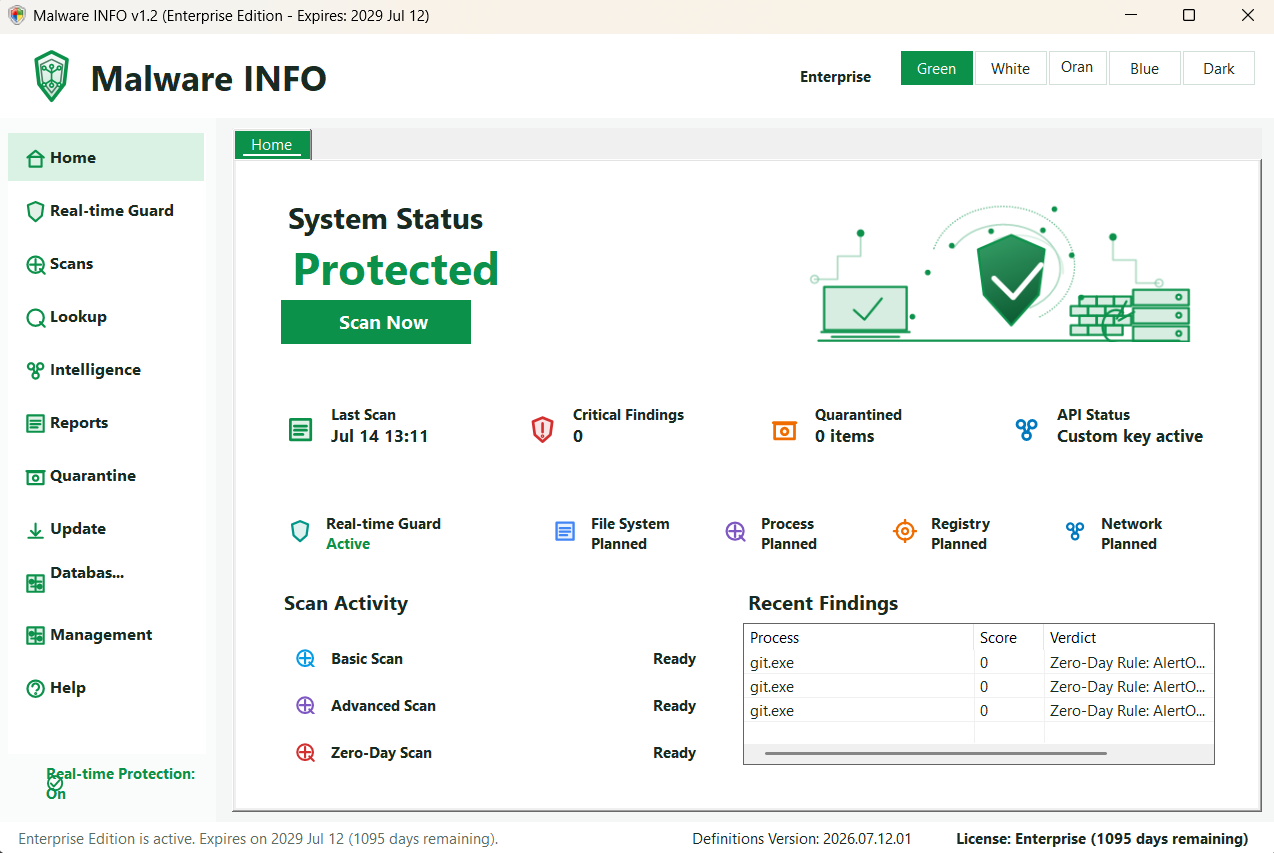Click the Quarantine box sidebar icon
The width and height of the screenshot is (1274, 853).
click(35, 477)
